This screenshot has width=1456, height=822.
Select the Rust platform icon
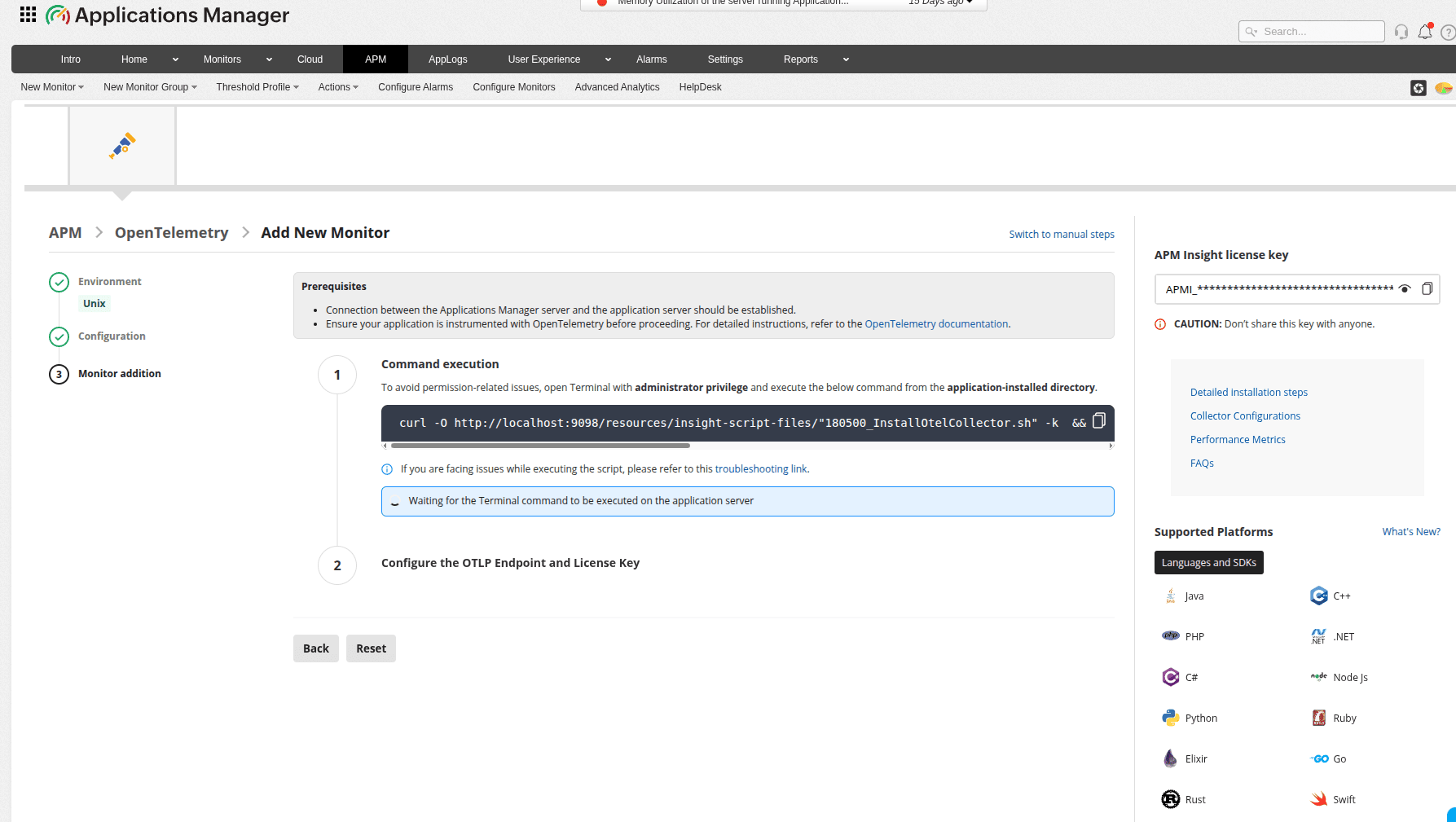point(1171,799)
